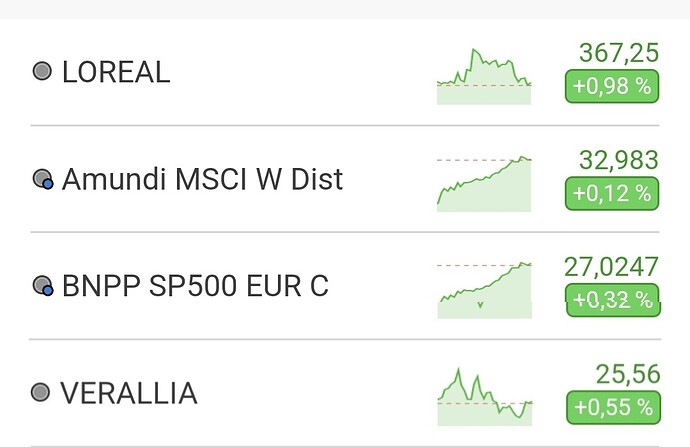Image resolution: width=690 pixels, height=447 pixels.
Task: Click the status dot beside BNPP SP500 EUR C
Action: pyautogui.click(x=43, y=286)
